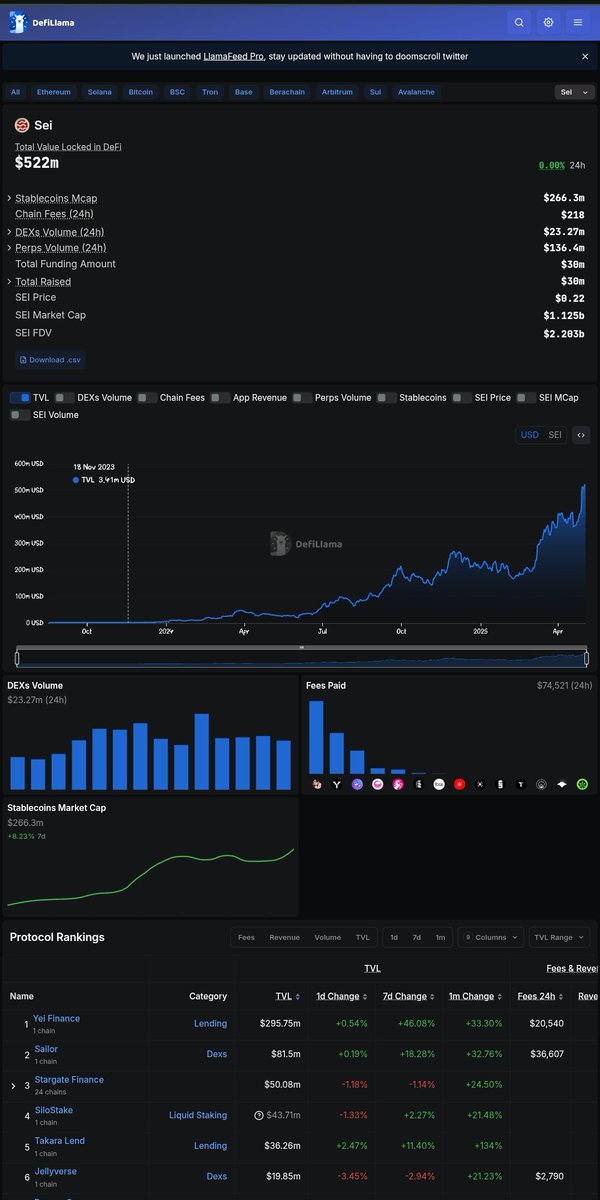The image size is (600, 1200).
Task: Open the Sei chain selector dropdown
Action: pos(572,92)
